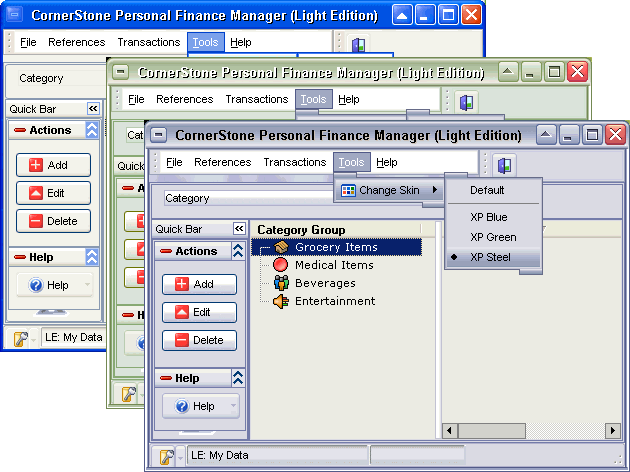
Task: Click the Delete button in the blue window
Action: (53, 221)
